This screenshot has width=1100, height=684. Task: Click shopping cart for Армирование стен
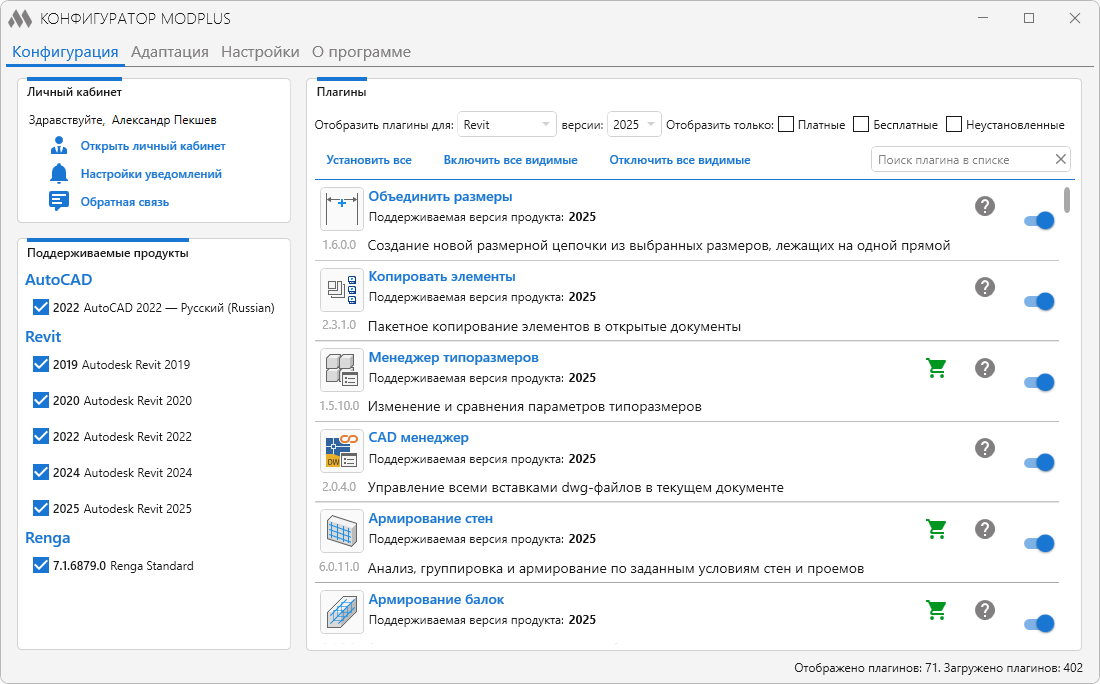[x=936, y=529]
